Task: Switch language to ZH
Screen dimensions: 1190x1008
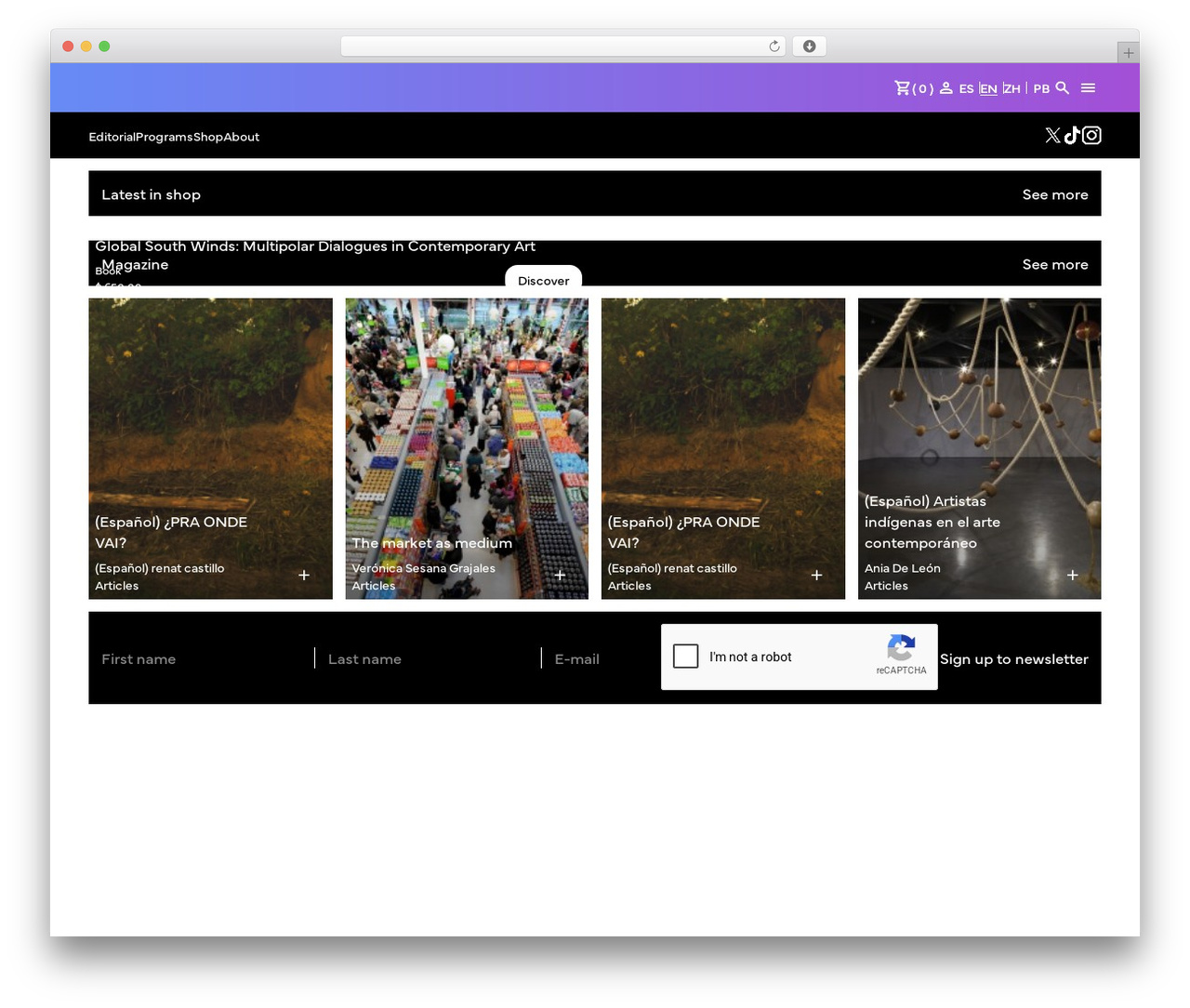Action: pyautogui.click(x=1011, y=89)
